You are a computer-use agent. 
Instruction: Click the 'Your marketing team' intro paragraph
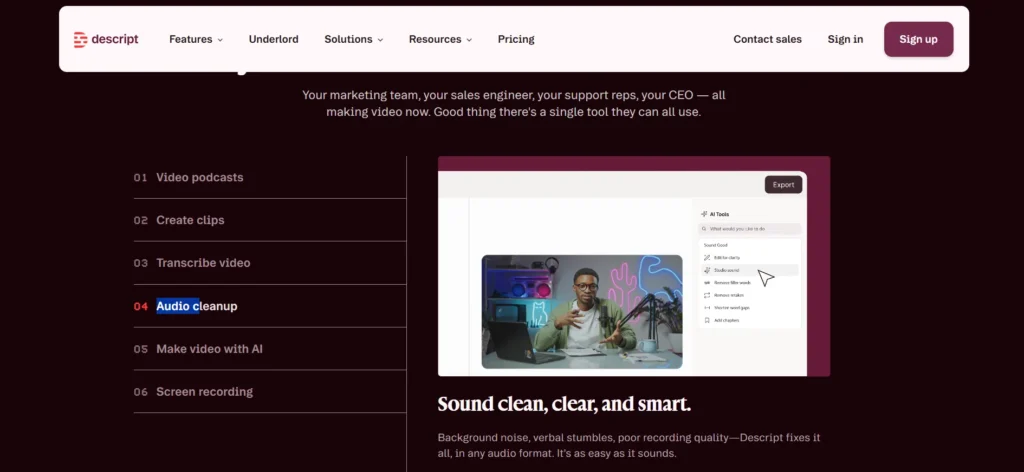tap(513, 104)
